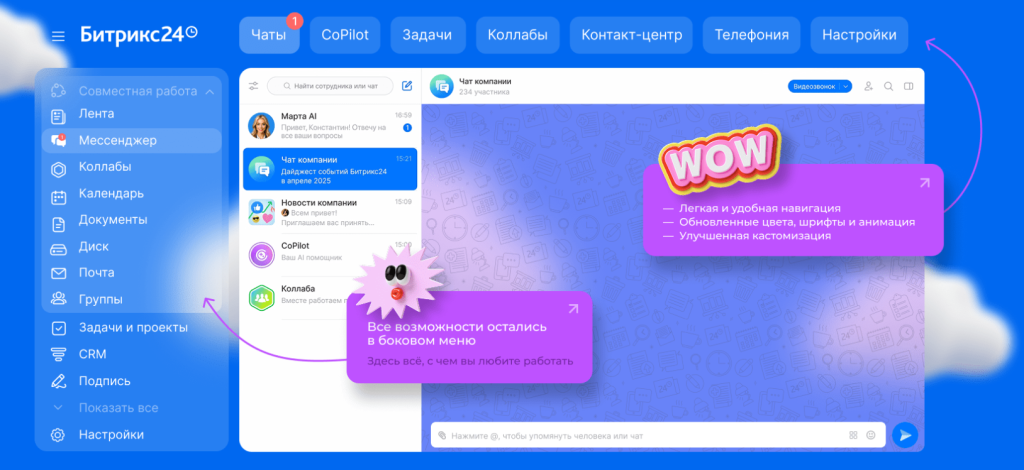This screenshot has width=1024, height=470.
Task: Click the Лента menu label
Action: point(97,114)
